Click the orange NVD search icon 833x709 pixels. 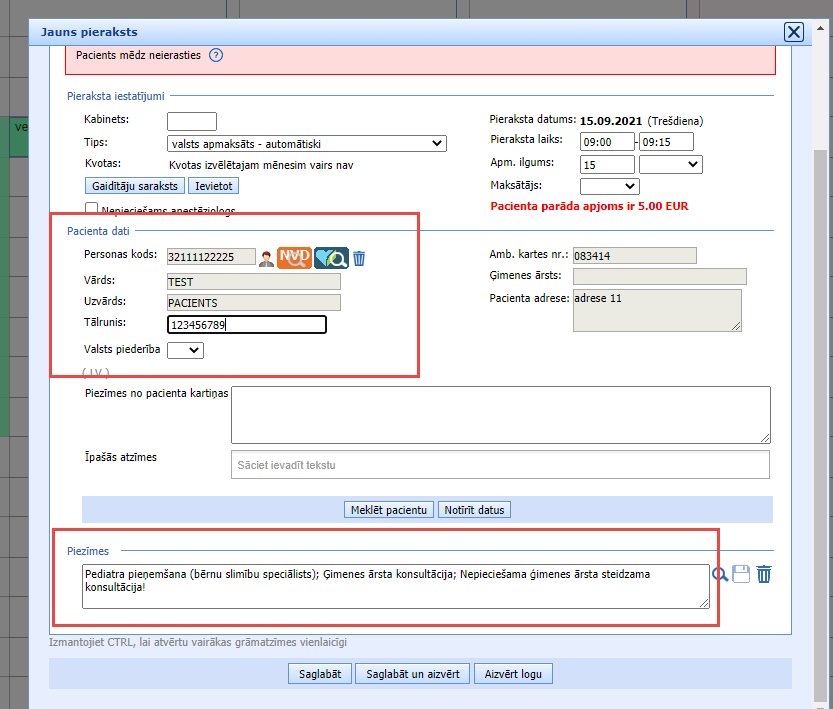pyautogui.click(x=294, y=258)
